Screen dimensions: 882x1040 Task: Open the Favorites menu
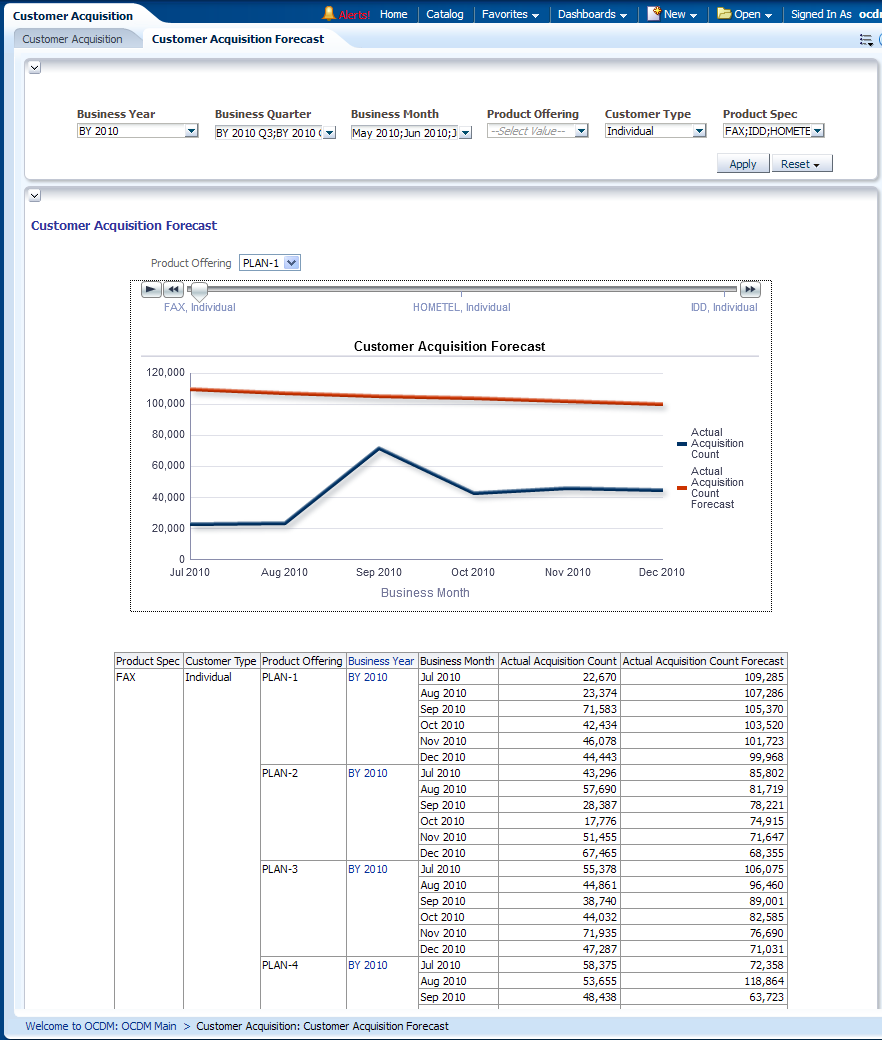click(x=510, y=14)
